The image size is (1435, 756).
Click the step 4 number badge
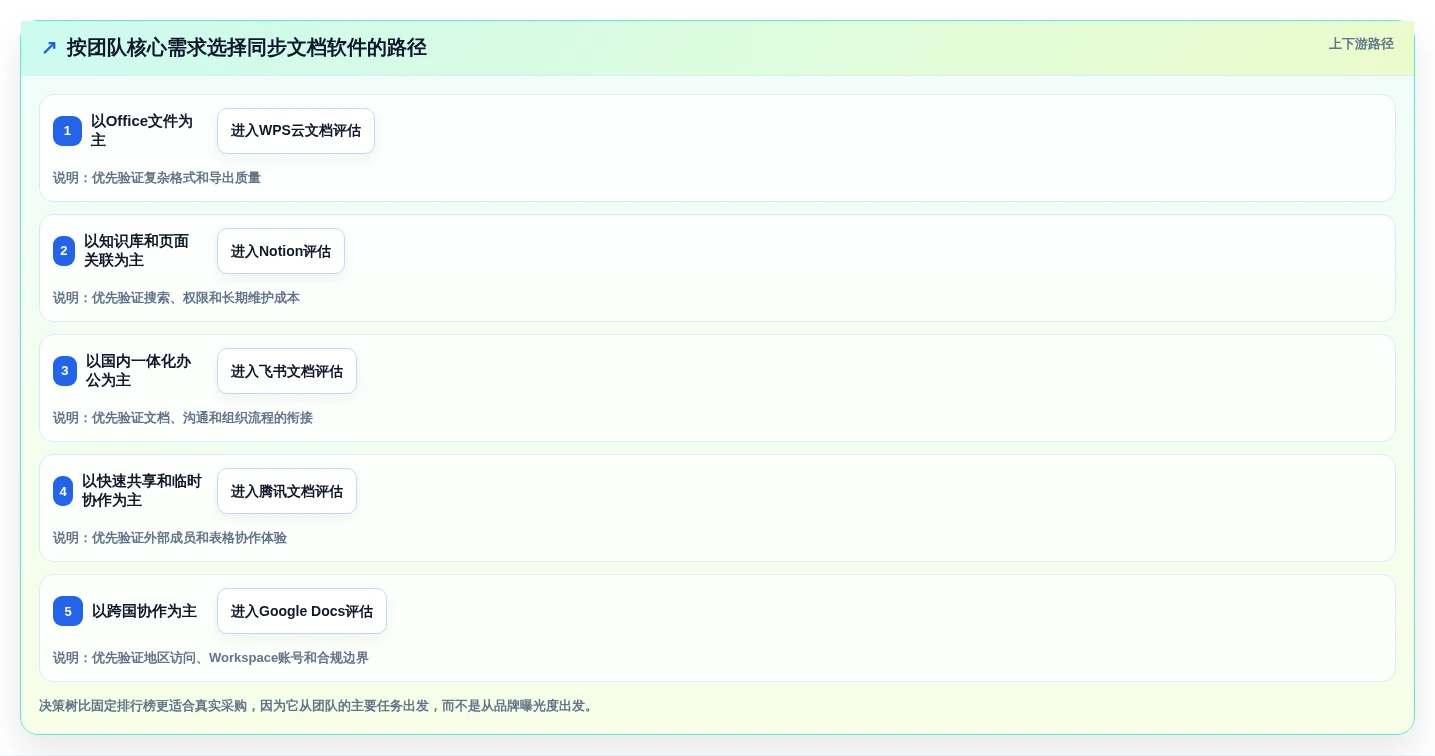63,491
